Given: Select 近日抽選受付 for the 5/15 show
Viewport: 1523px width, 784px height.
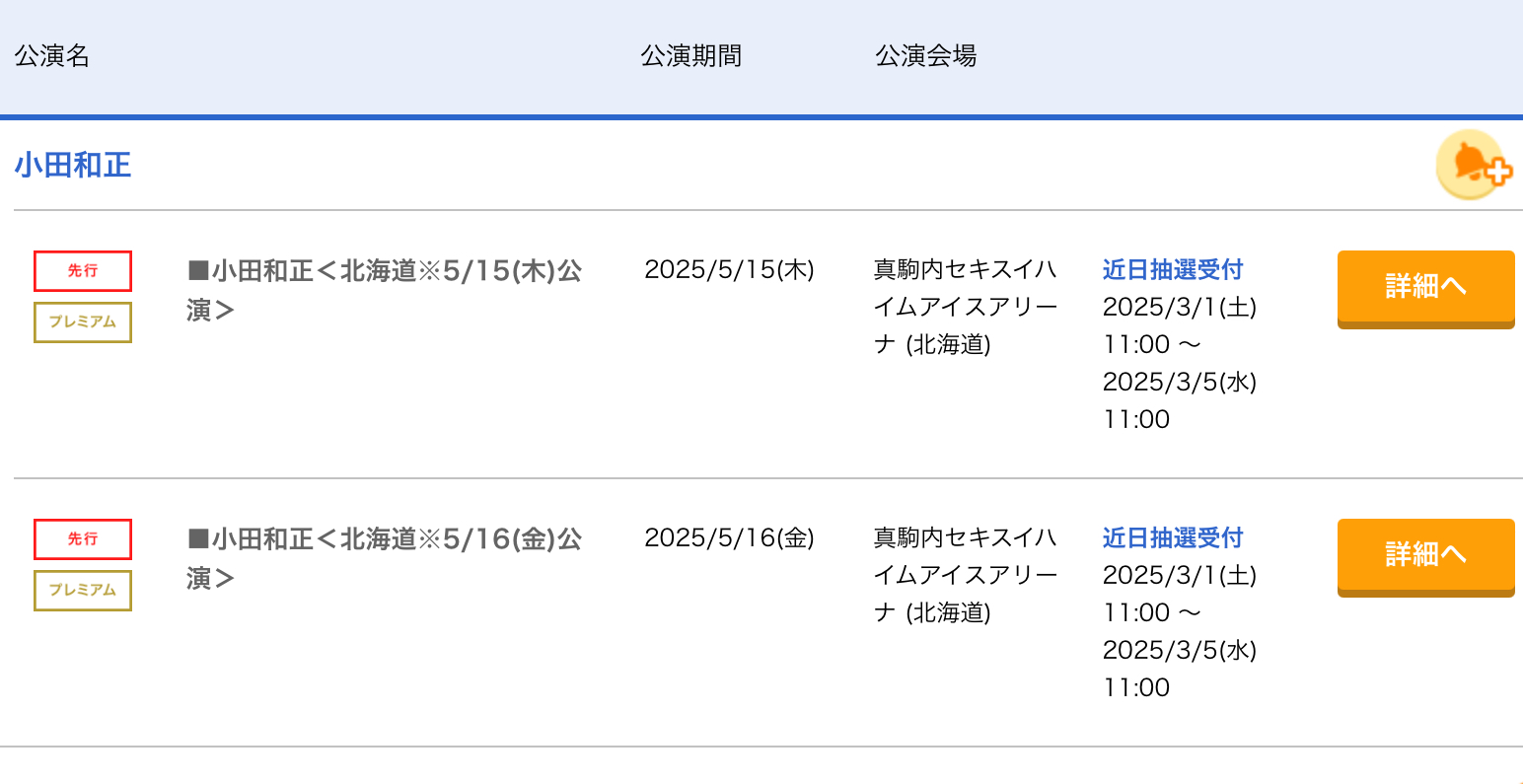Looking at the screenshot, I should (x=1172, y=270).
